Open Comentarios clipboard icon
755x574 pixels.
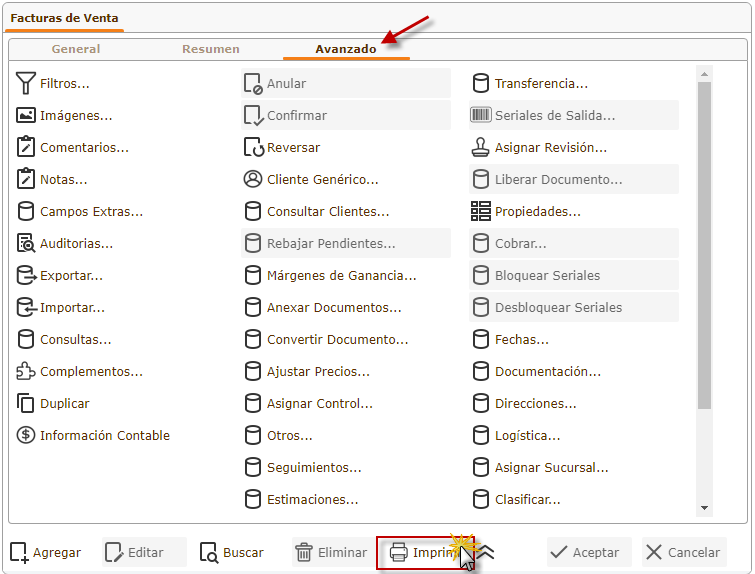point(26,147)
